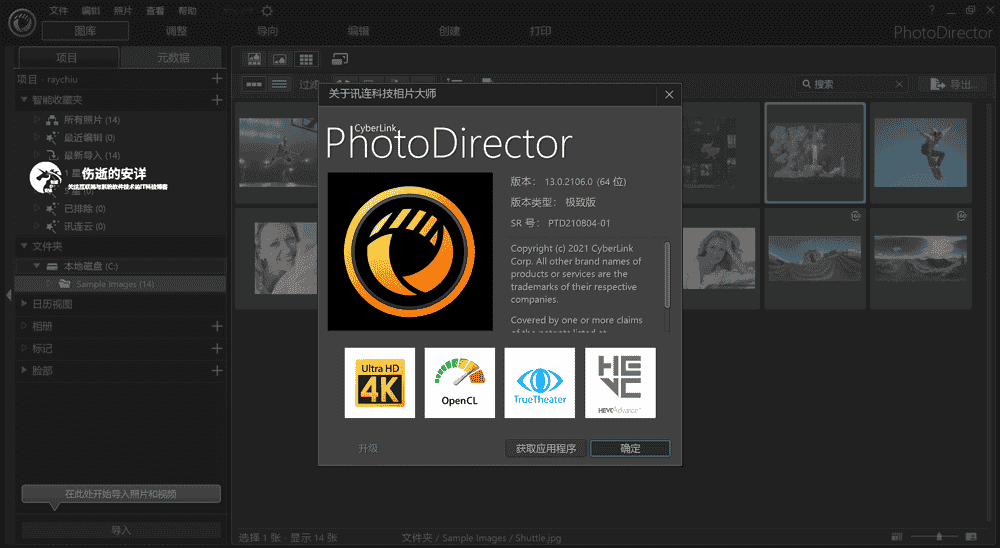Click the 导出 export button

point(954,84)
